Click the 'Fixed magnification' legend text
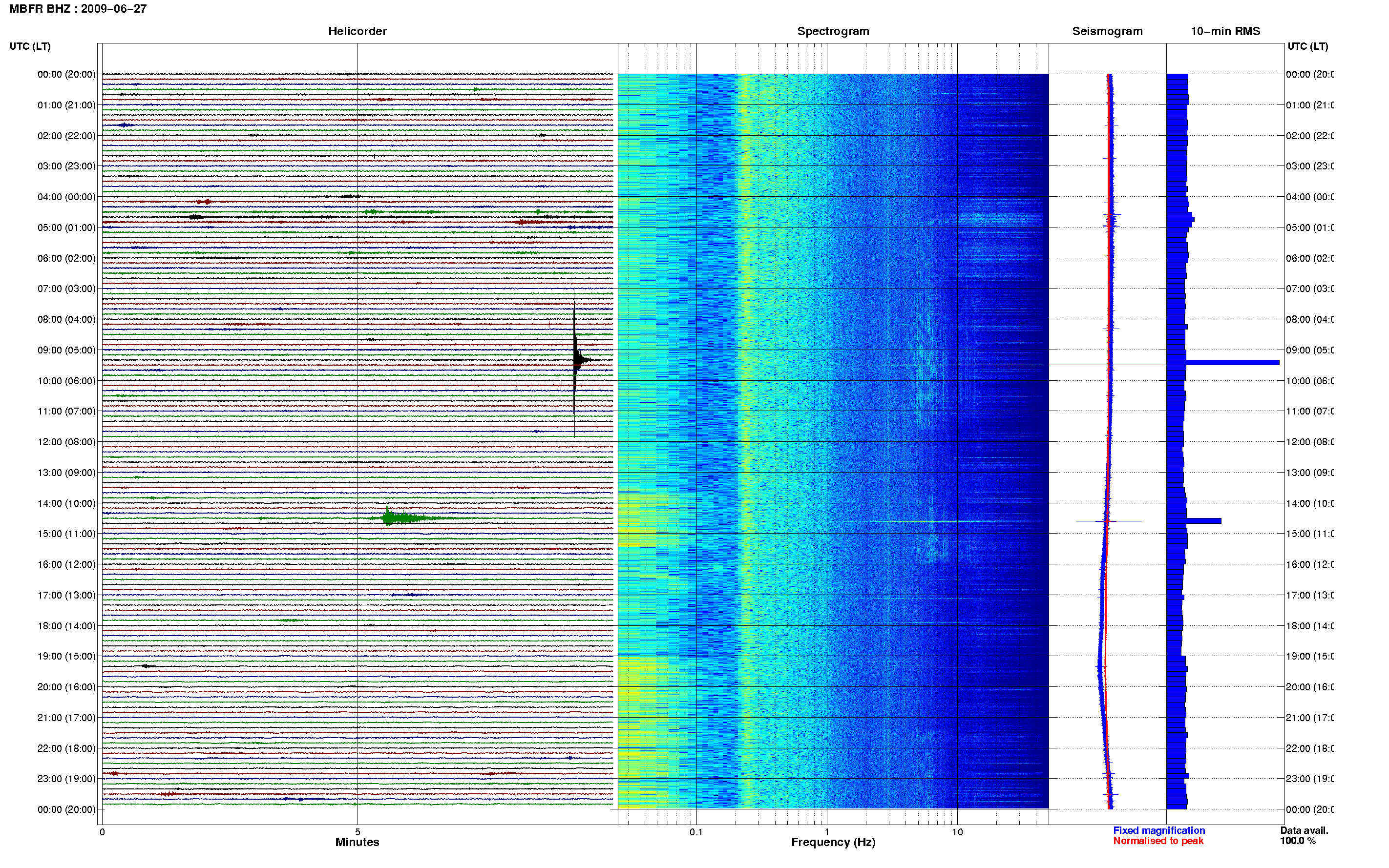This screenshot has width=1389, height=868. (x=1159, y=831)
